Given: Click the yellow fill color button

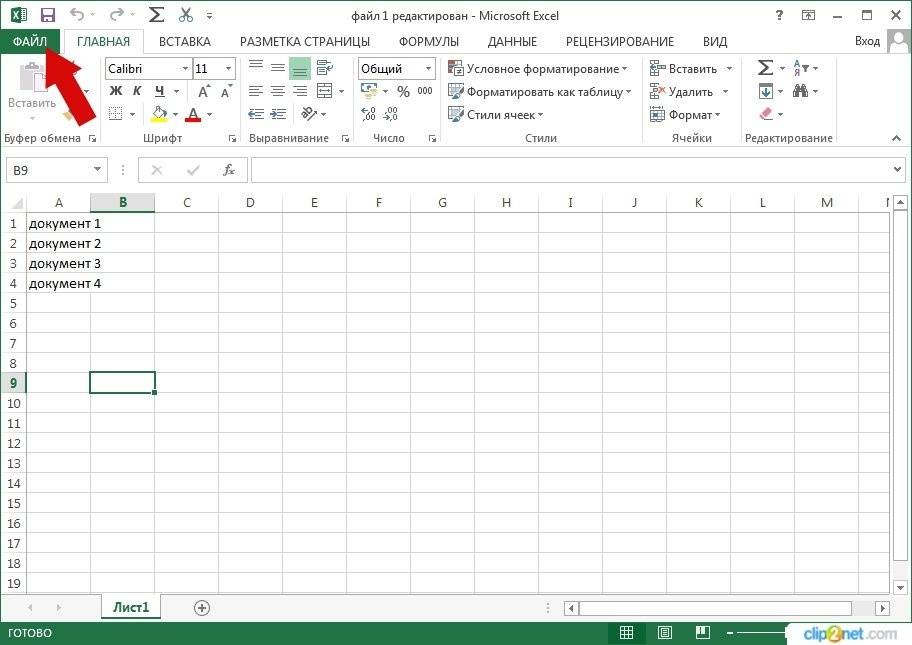Looking at the screenshot, I should point(159,115).
